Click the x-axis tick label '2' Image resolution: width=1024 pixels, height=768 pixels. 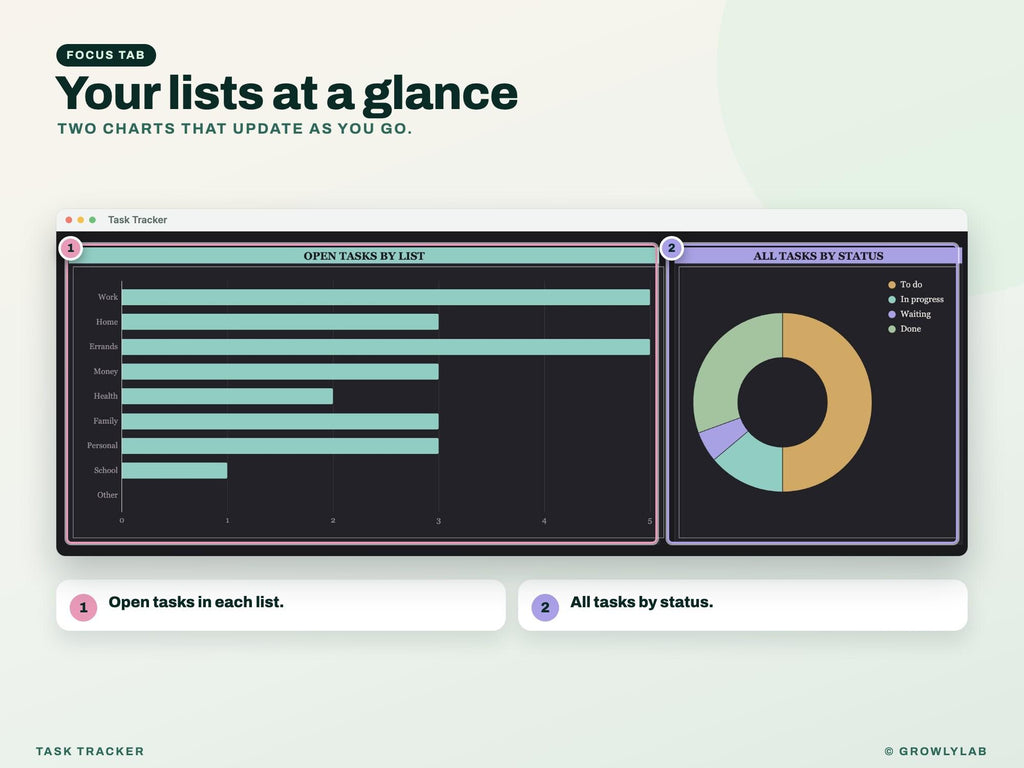pos(333,520)
